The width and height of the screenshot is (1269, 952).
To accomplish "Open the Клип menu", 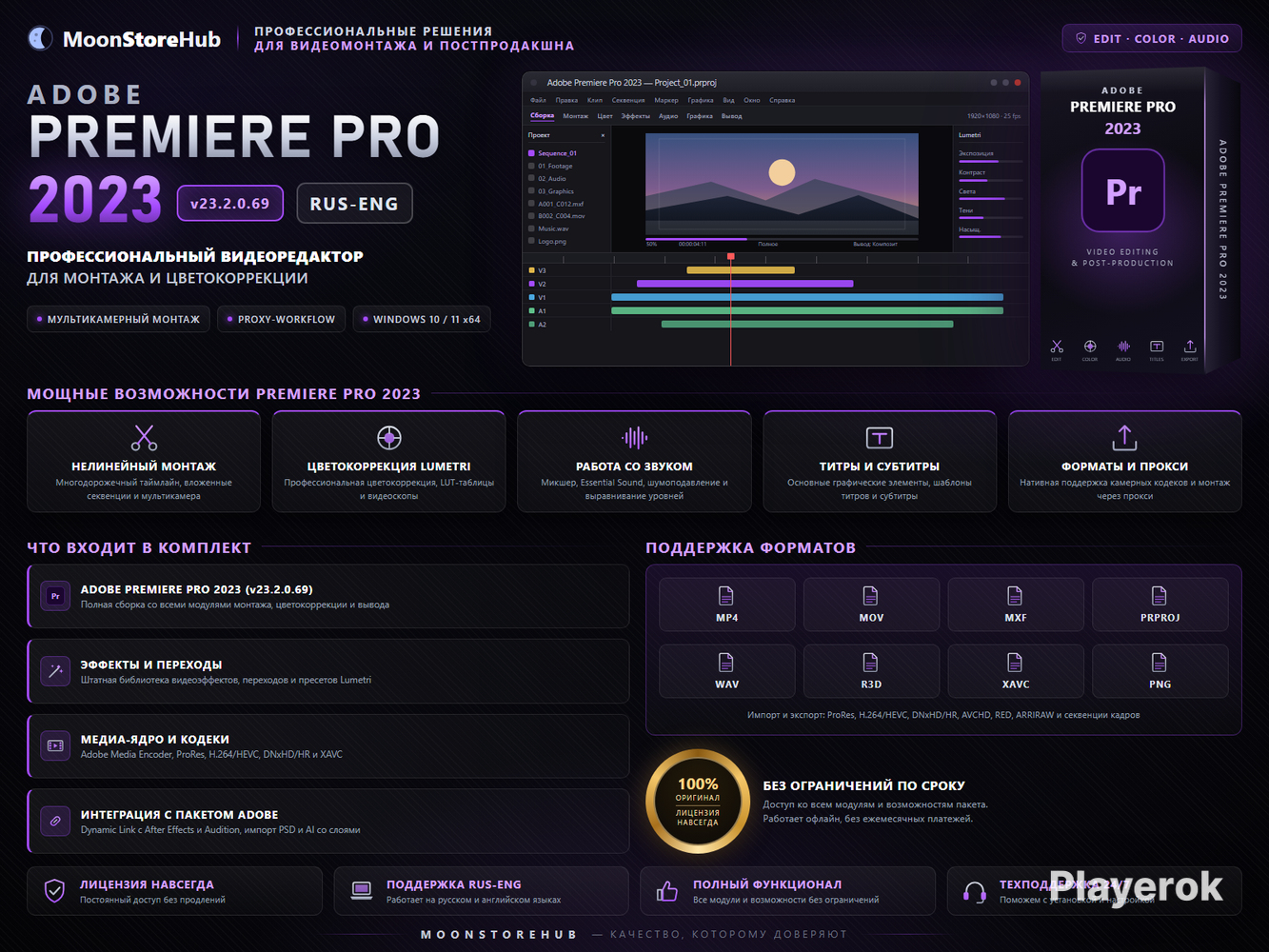I will (595, 100).
